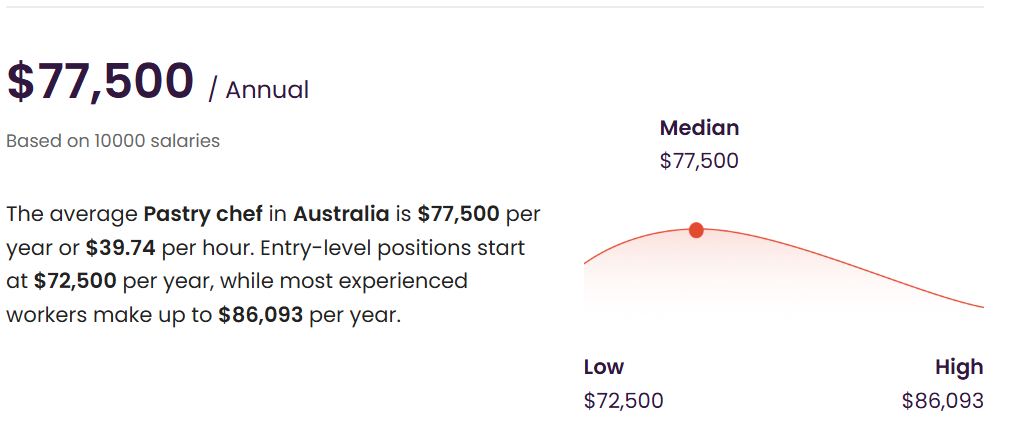The image size is (1019, 434).
Task: Click the "High" chart label
Action: 959,367
